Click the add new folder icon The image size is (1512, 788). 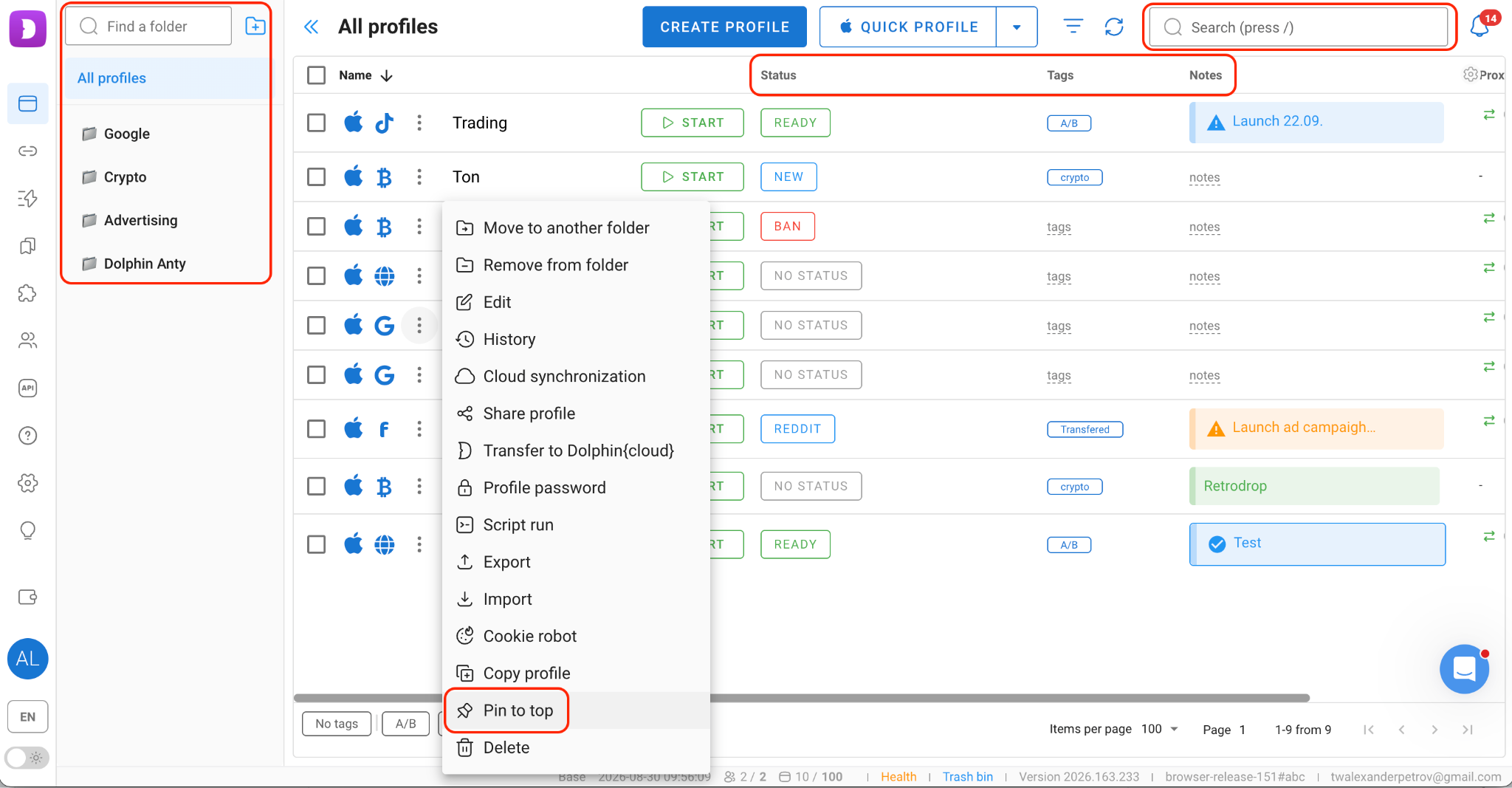(255, 27)
